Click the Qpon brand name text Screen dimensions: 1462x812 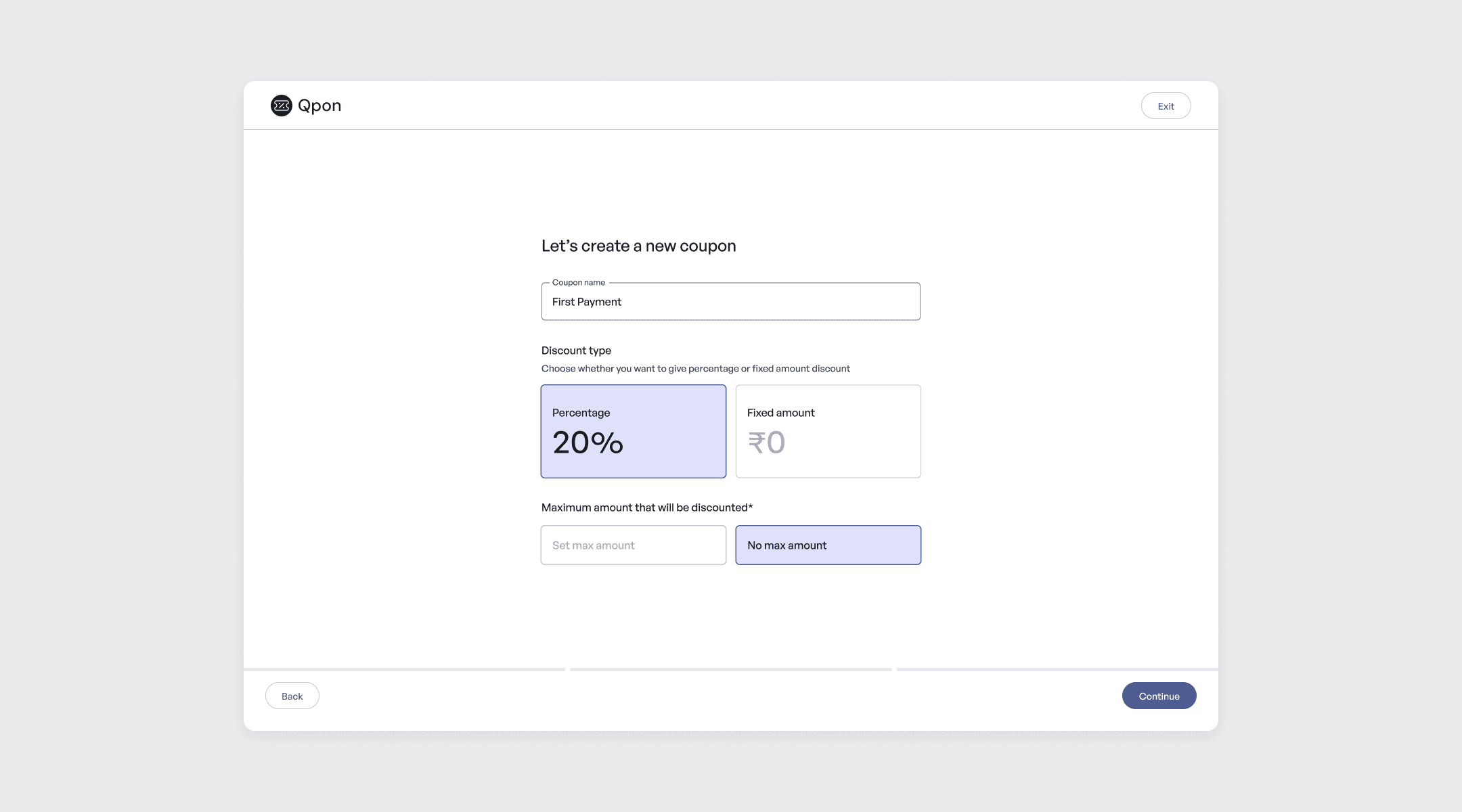(x=319, y=106)
